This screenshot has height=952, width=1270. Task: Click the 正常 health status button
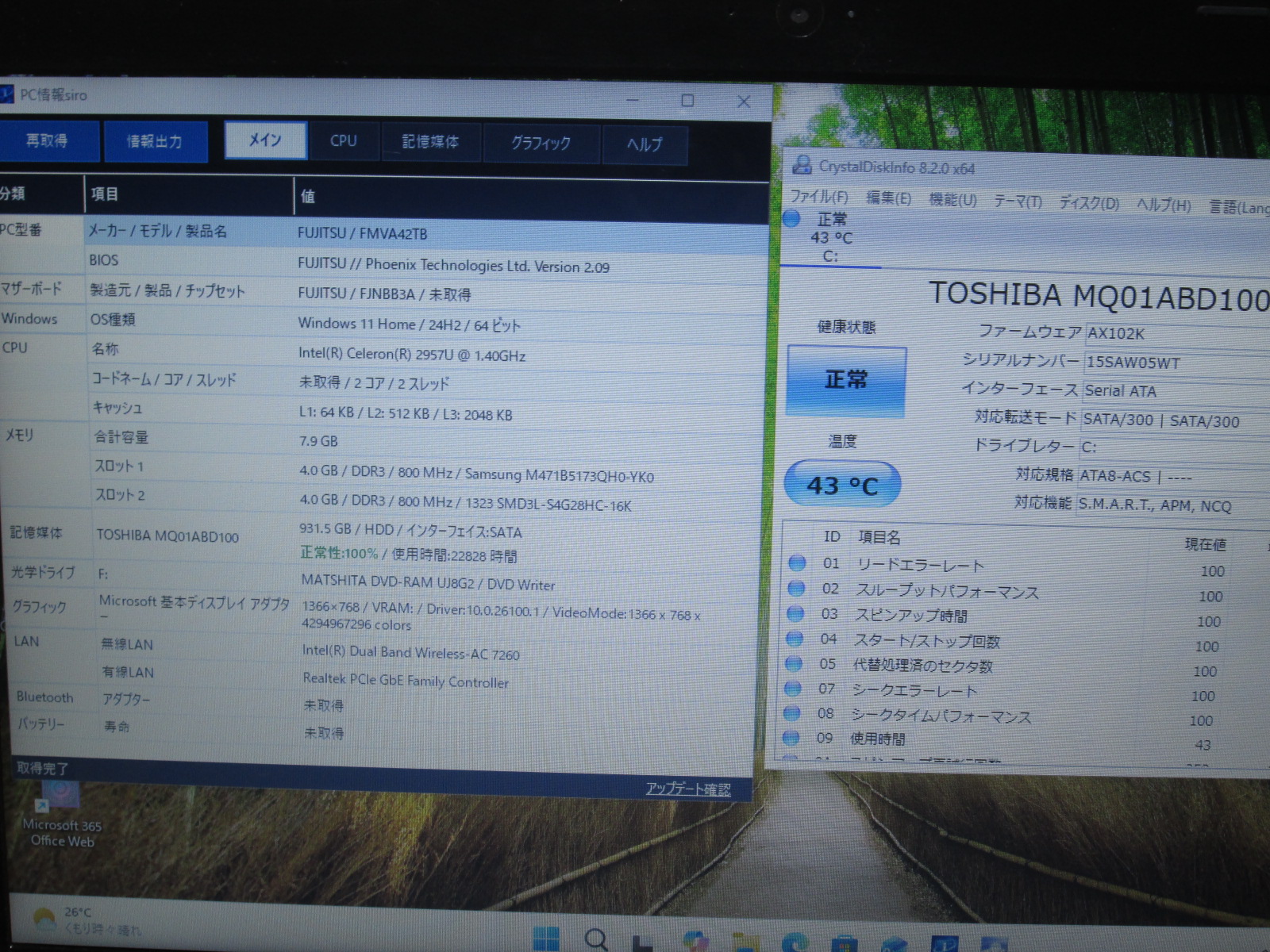[846, 380]
